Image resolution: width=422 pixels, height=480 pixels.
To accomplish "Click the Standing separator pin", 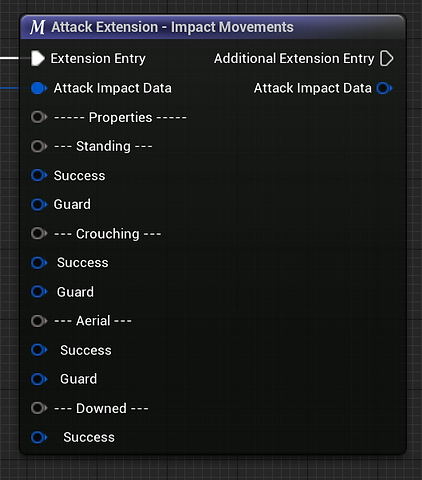I will coord(39,146).
